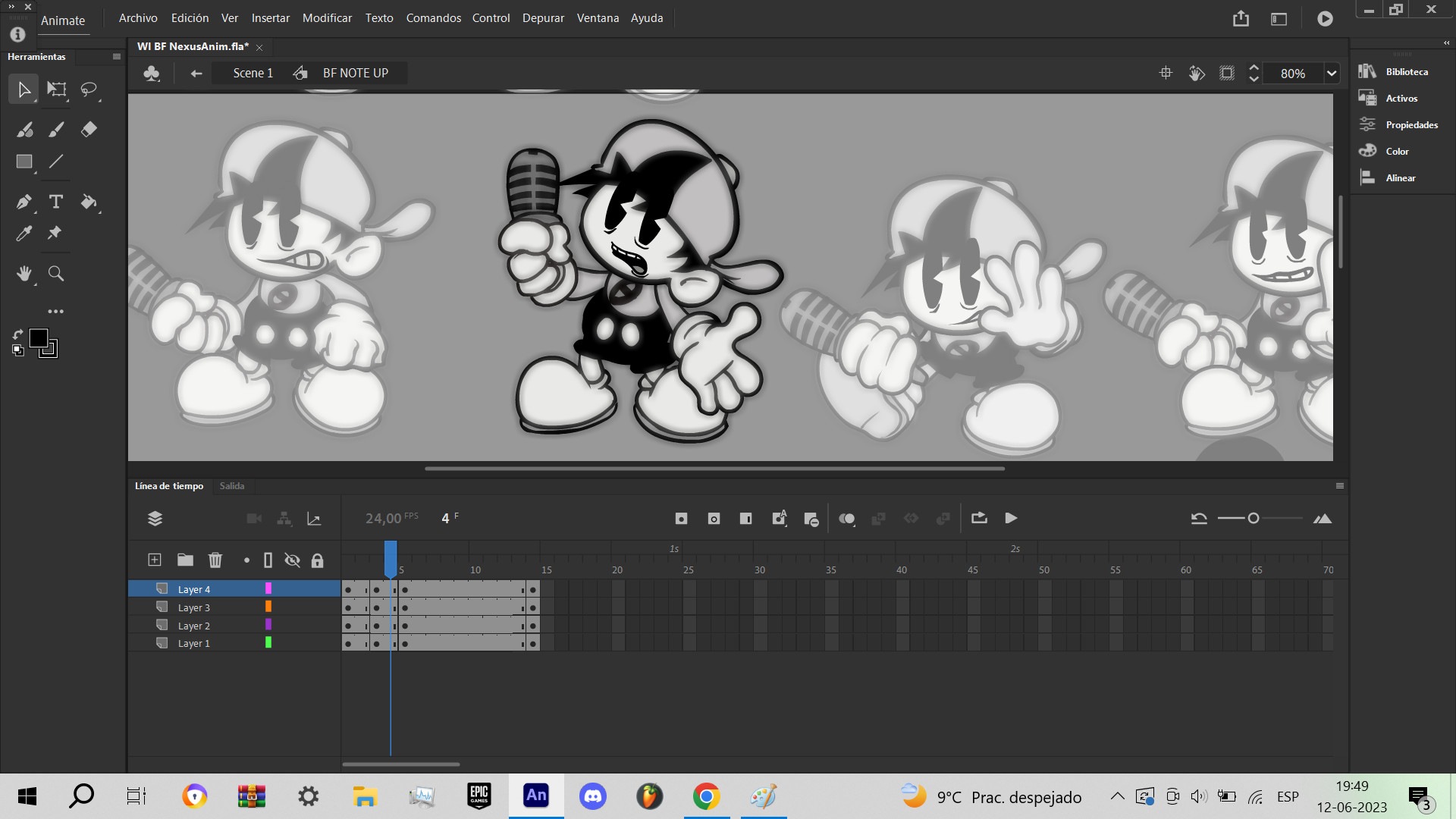The image size is (1456, 819).
Task: Select the Paint Bucket tool
Action: [x=89, y=202]
